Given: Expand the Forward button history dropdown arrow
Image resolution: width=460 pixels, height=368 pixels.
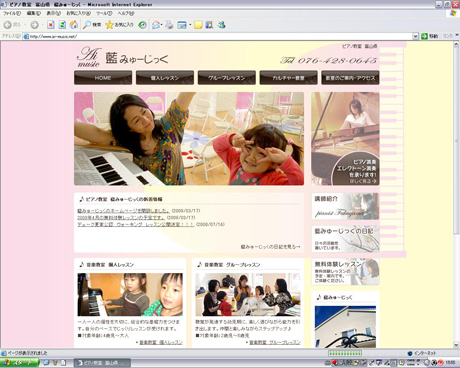Looking at the screenshot, I should [42, 25].
